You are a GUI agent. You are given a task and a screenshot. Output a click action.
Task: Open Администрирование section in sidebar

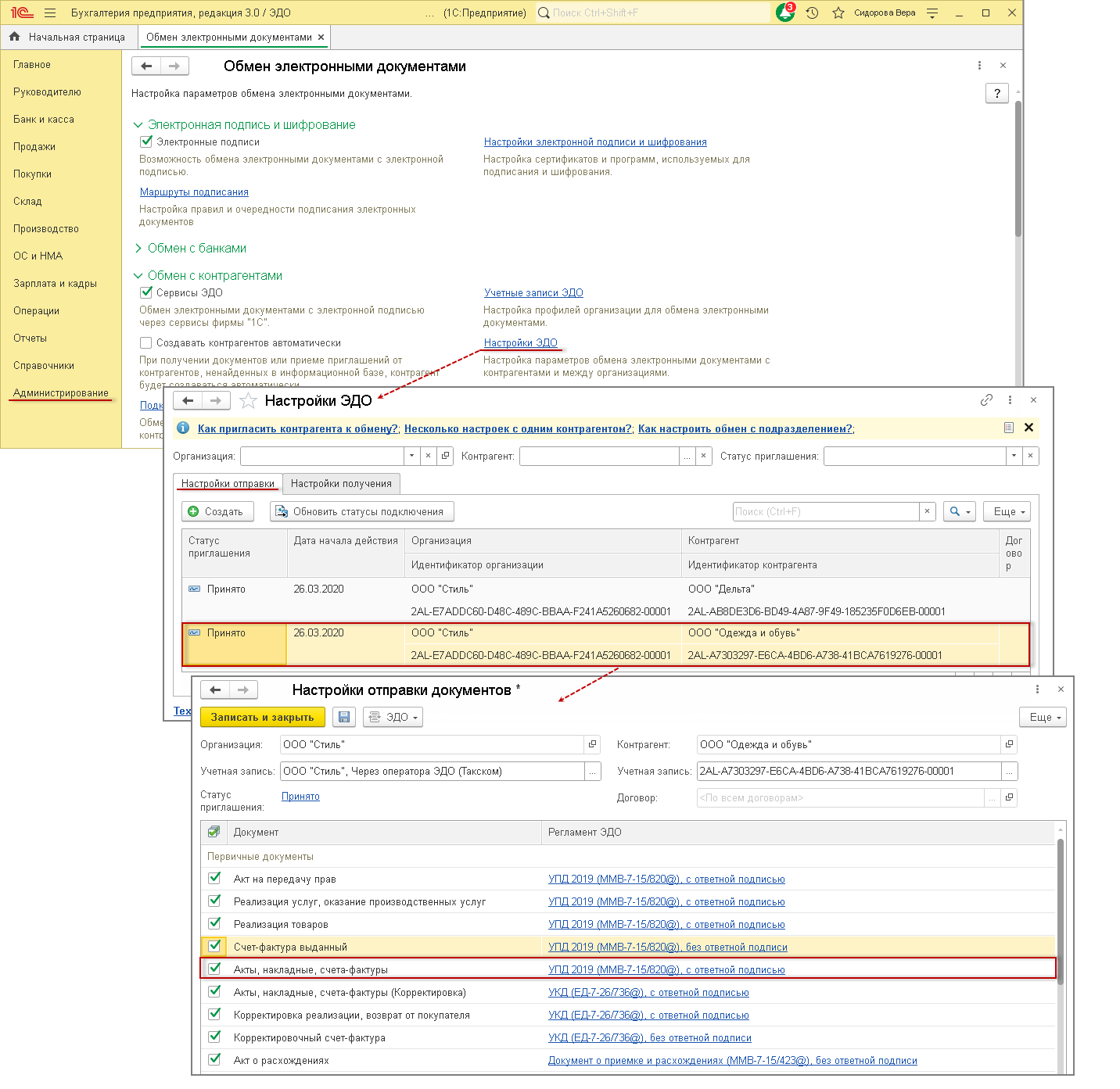61,393
